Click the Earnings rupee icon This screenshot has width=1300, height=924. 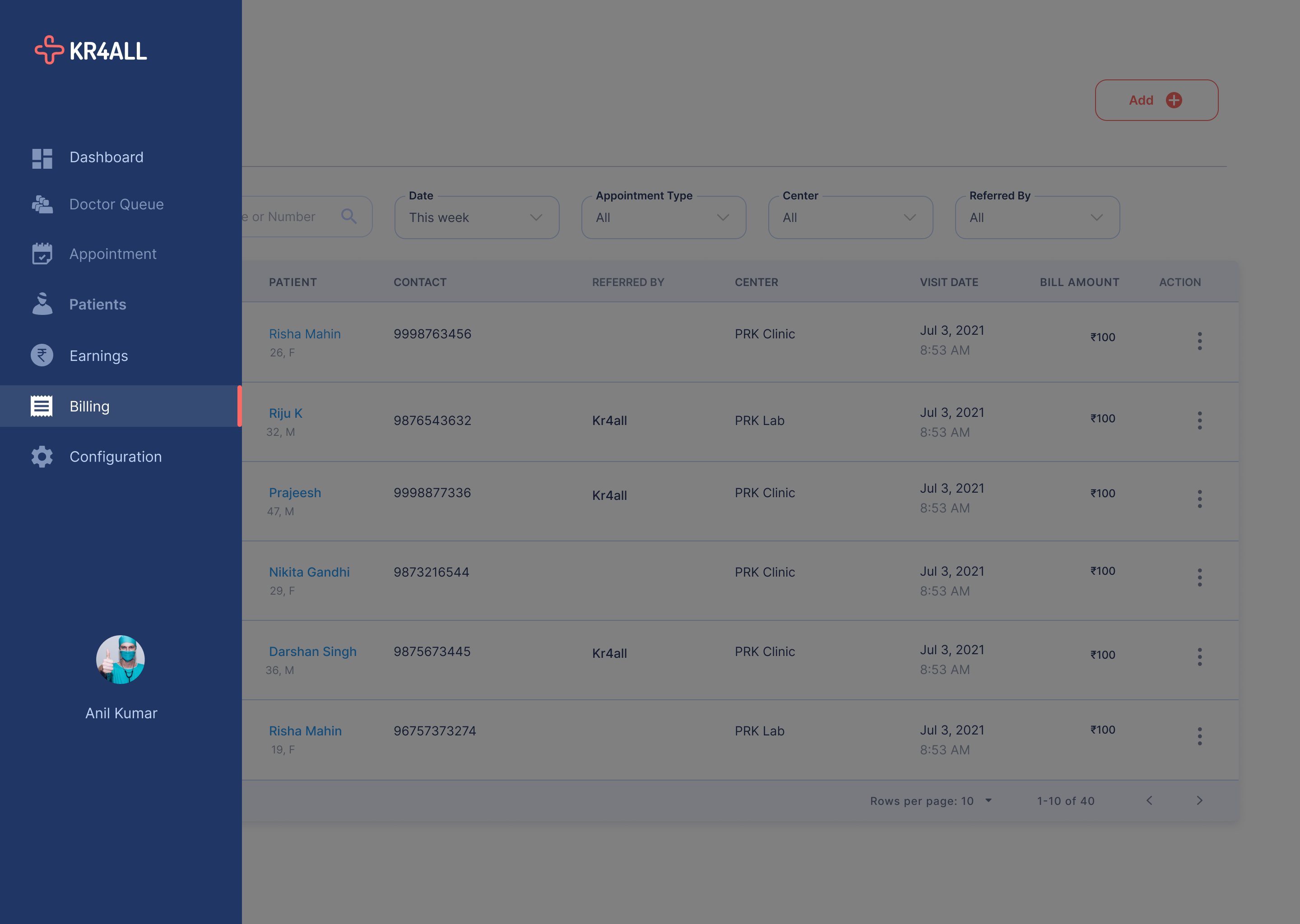pos(42,356)
